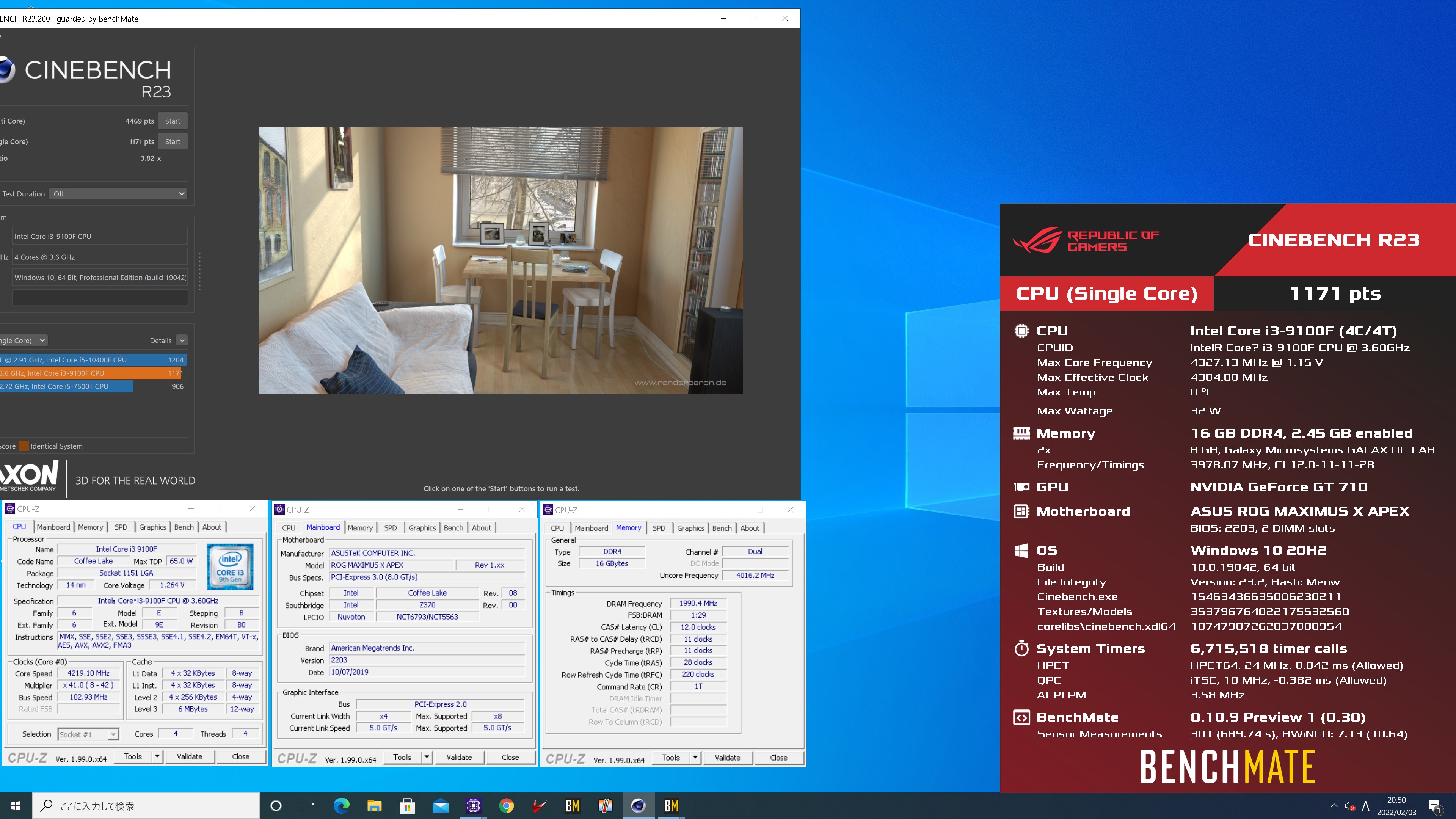
Task: Open the Windows Start menu
Action: (x=16, y=805)
